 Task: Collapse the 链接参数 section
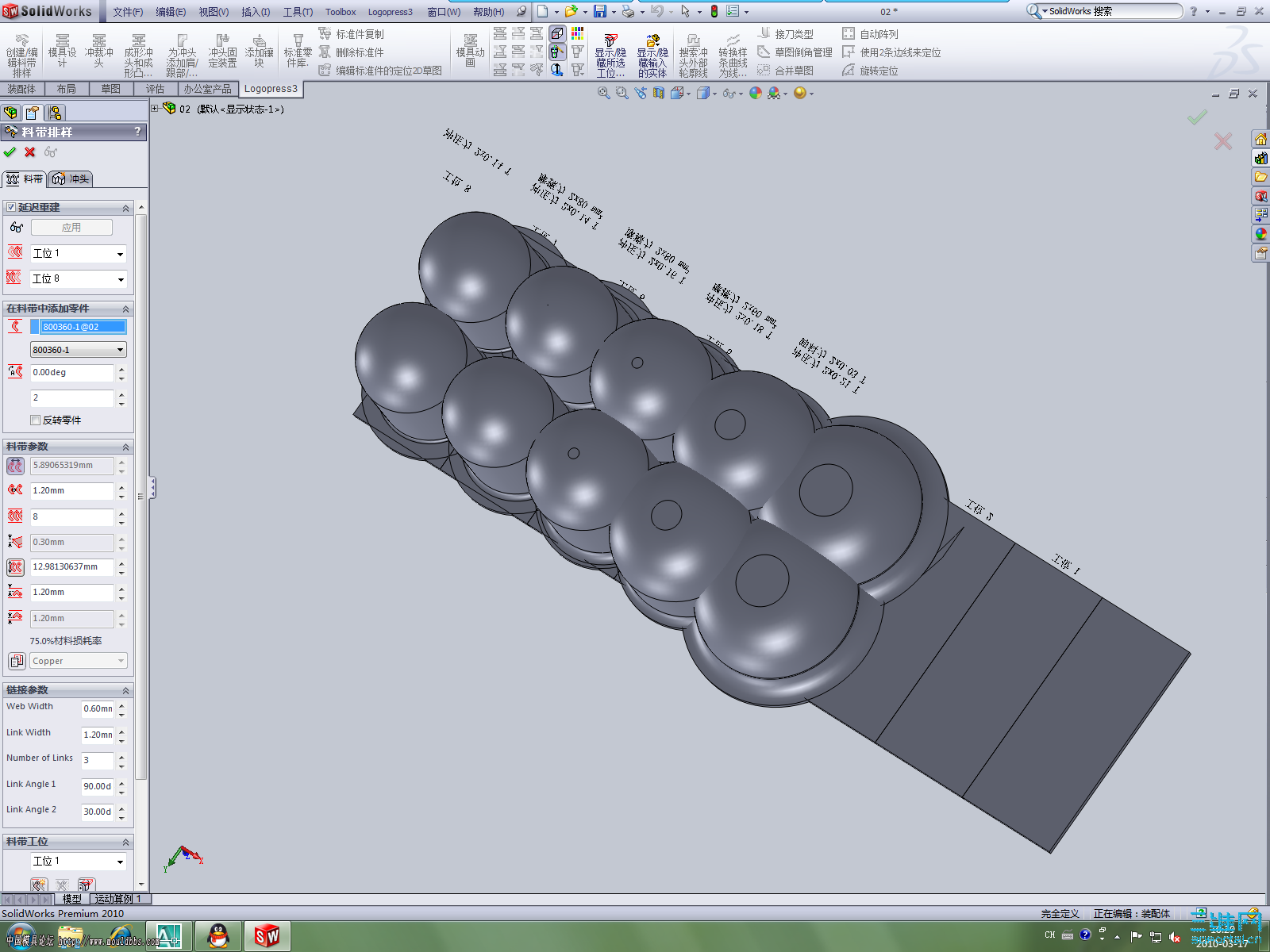(x=125, y=690)
